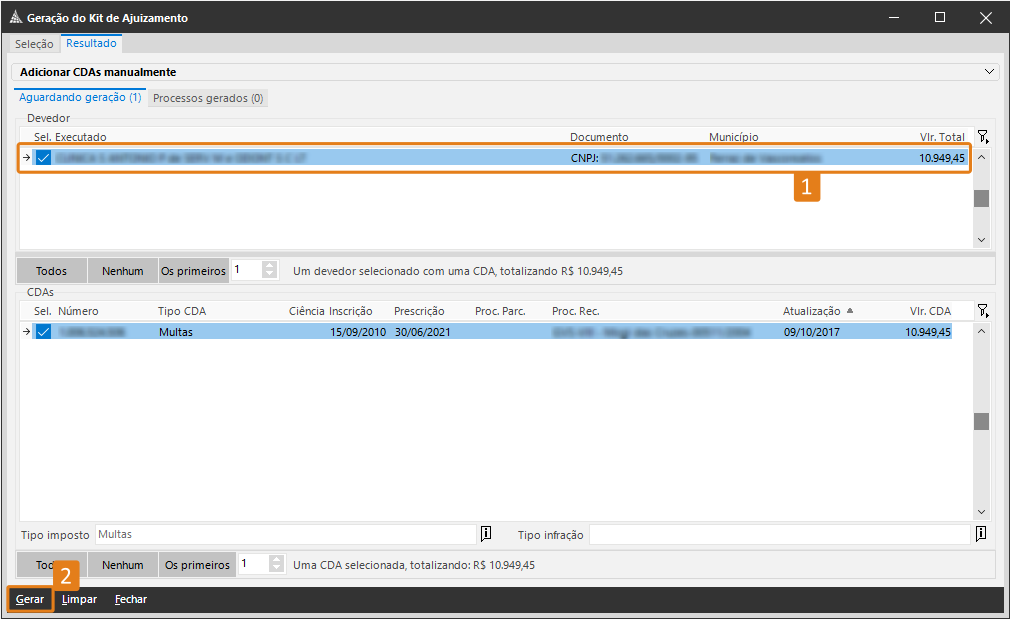Click Nenhum button under CDAs list

tap(123, 565)
